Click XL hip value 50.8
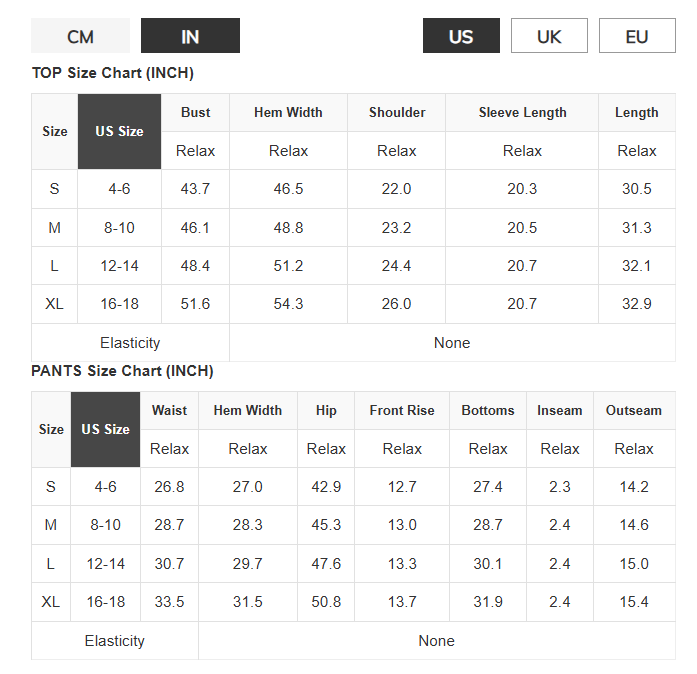The image size is (697, 674). click(x=326, y=602)
